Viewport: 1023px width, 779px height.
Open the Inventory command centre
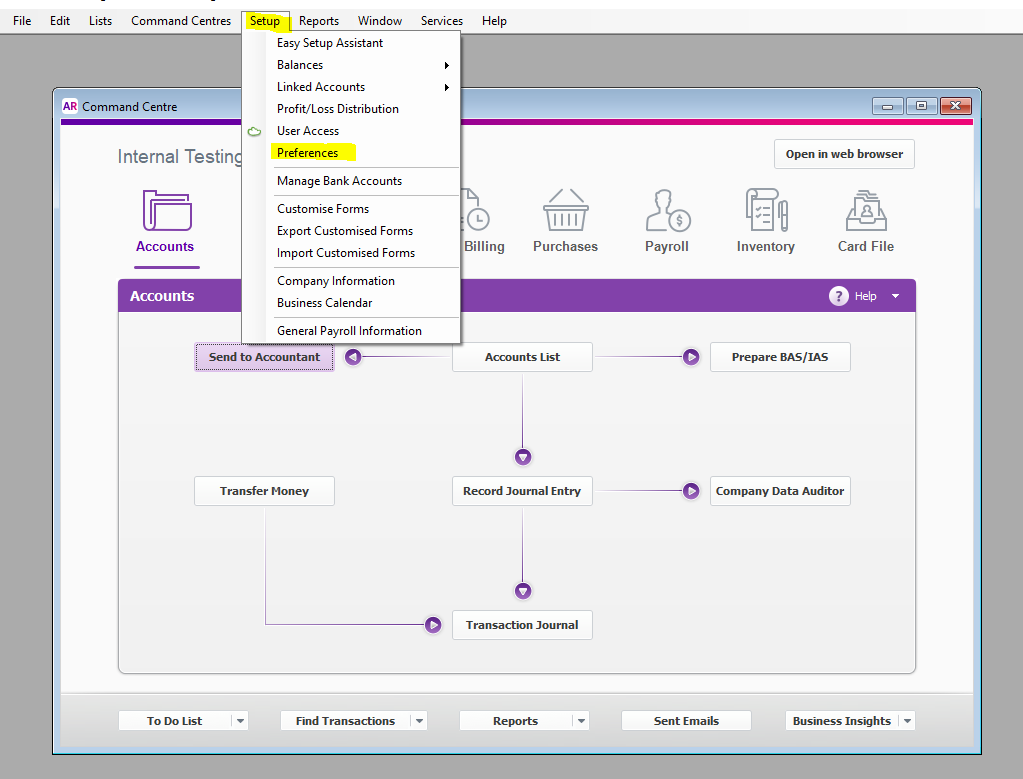point(765,220)
